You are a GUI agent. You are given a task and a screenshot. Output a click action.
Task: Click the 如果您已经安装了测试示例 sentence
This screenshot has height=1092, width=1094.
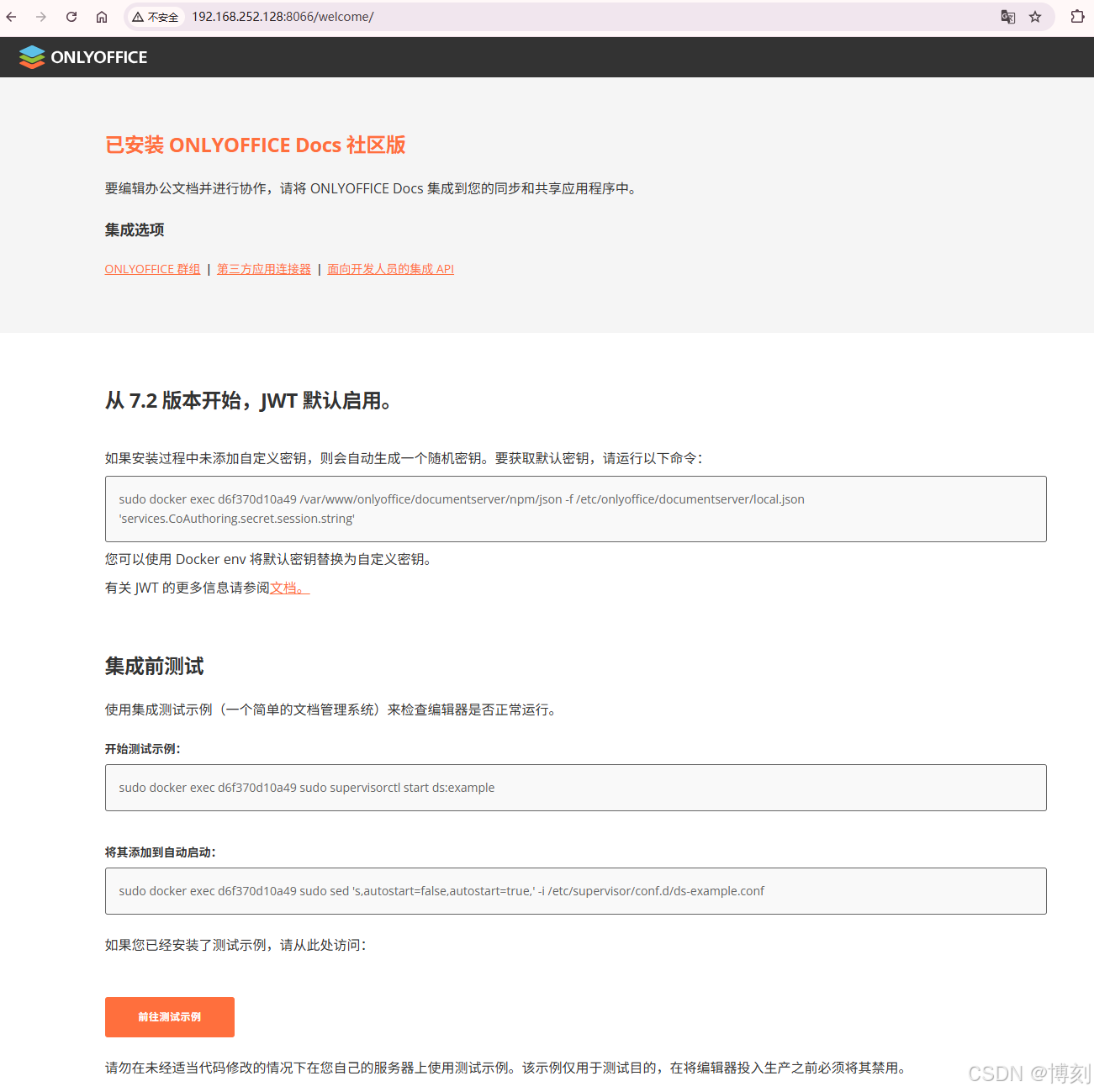(236, 945)
